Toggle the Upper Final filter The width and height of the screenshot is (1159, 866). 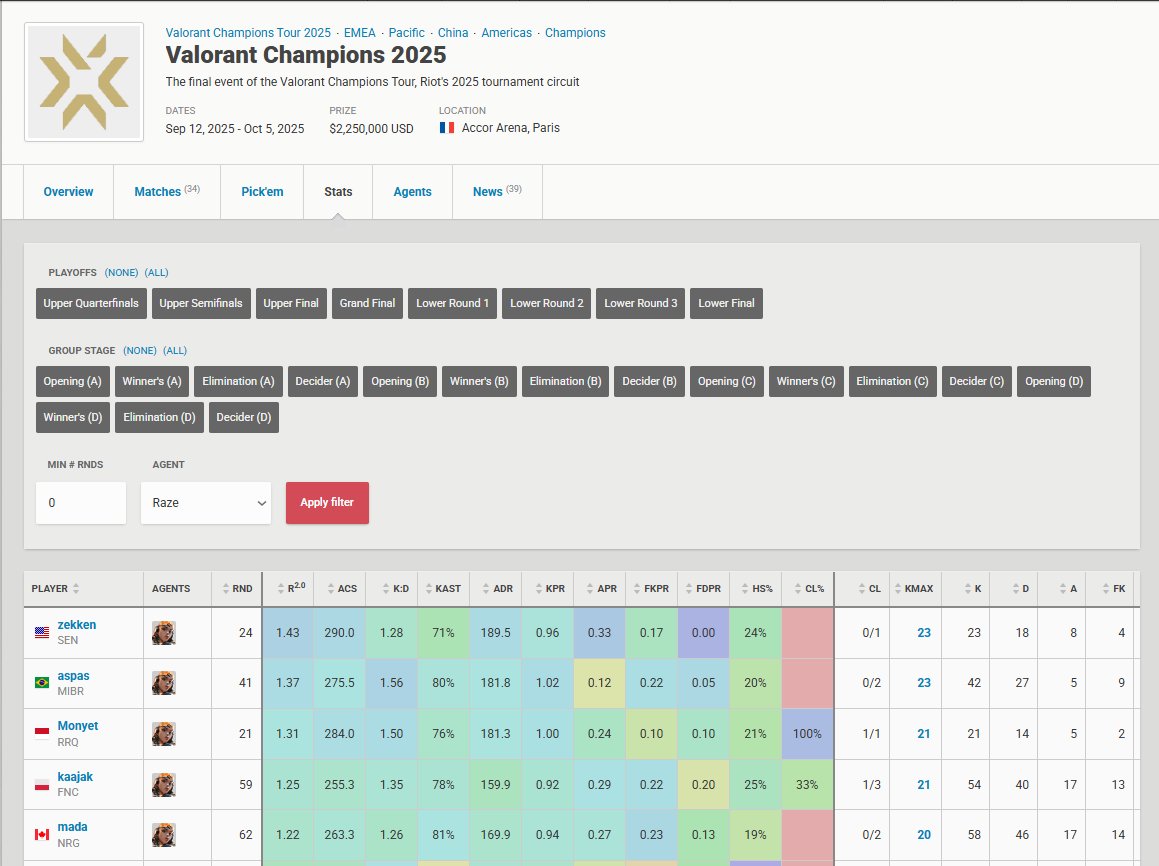click(x=291, y=303)
